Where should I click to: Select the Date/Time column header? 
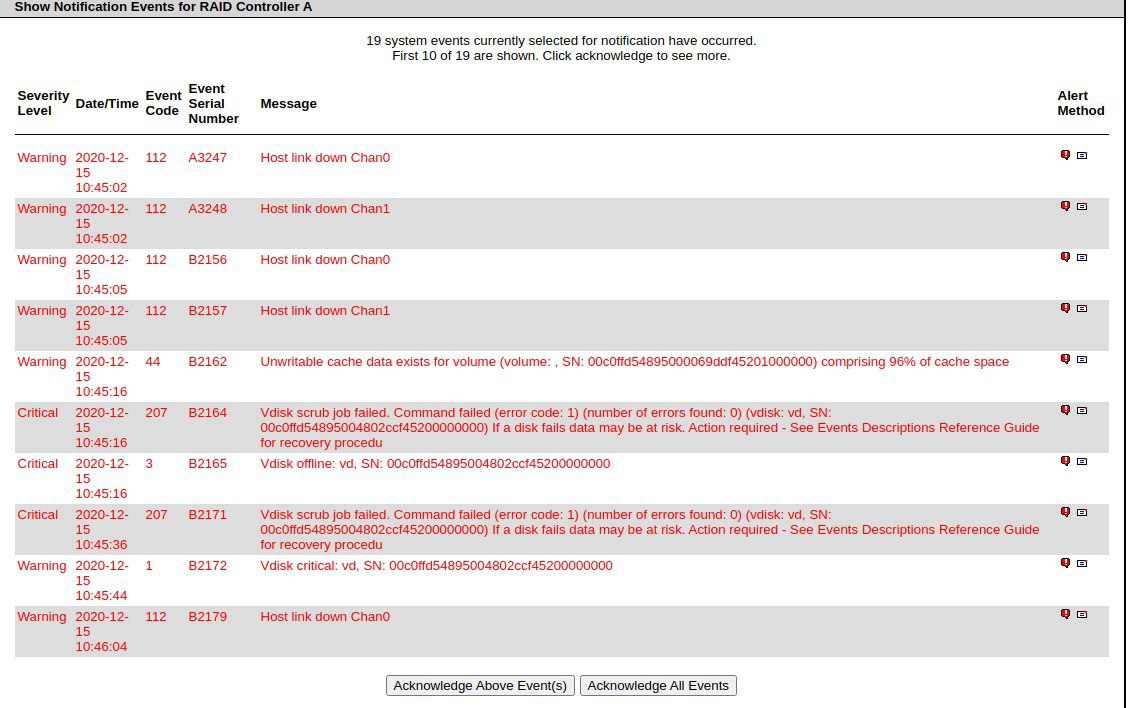click(107, 104)
